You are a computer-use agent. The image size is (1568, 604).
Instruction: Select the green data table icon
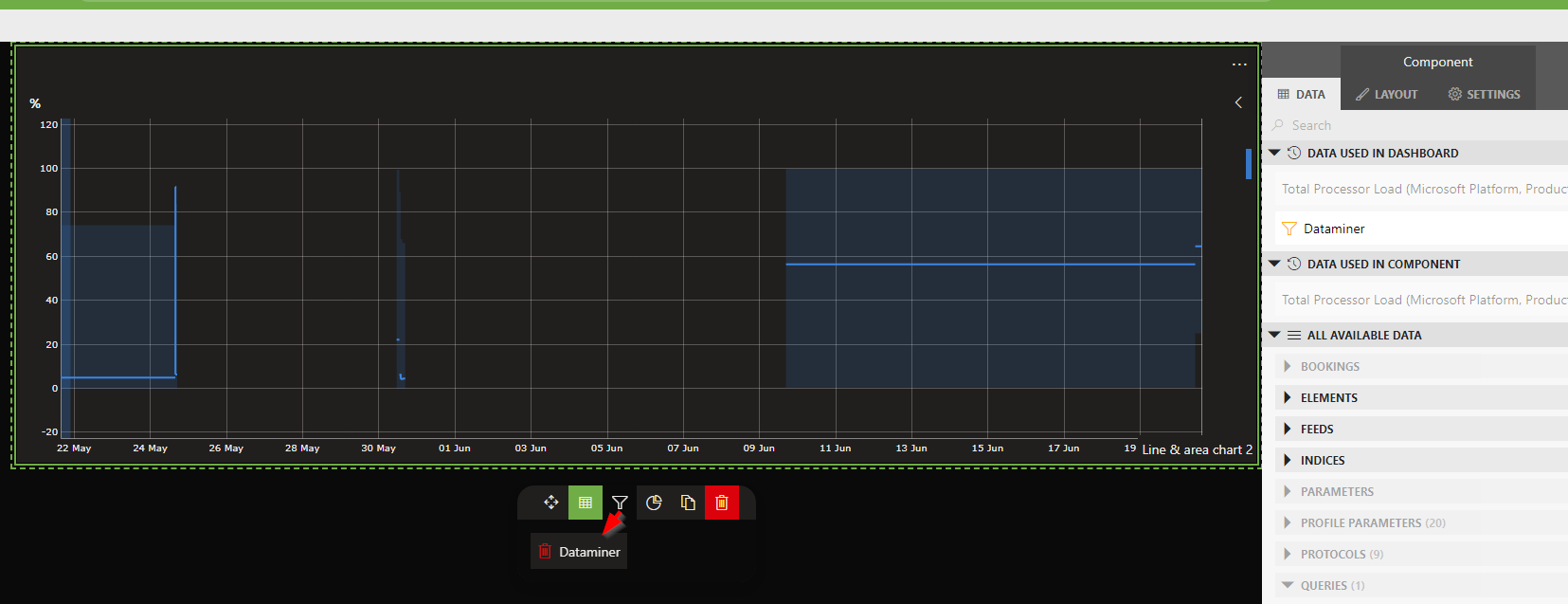[586, 503]
